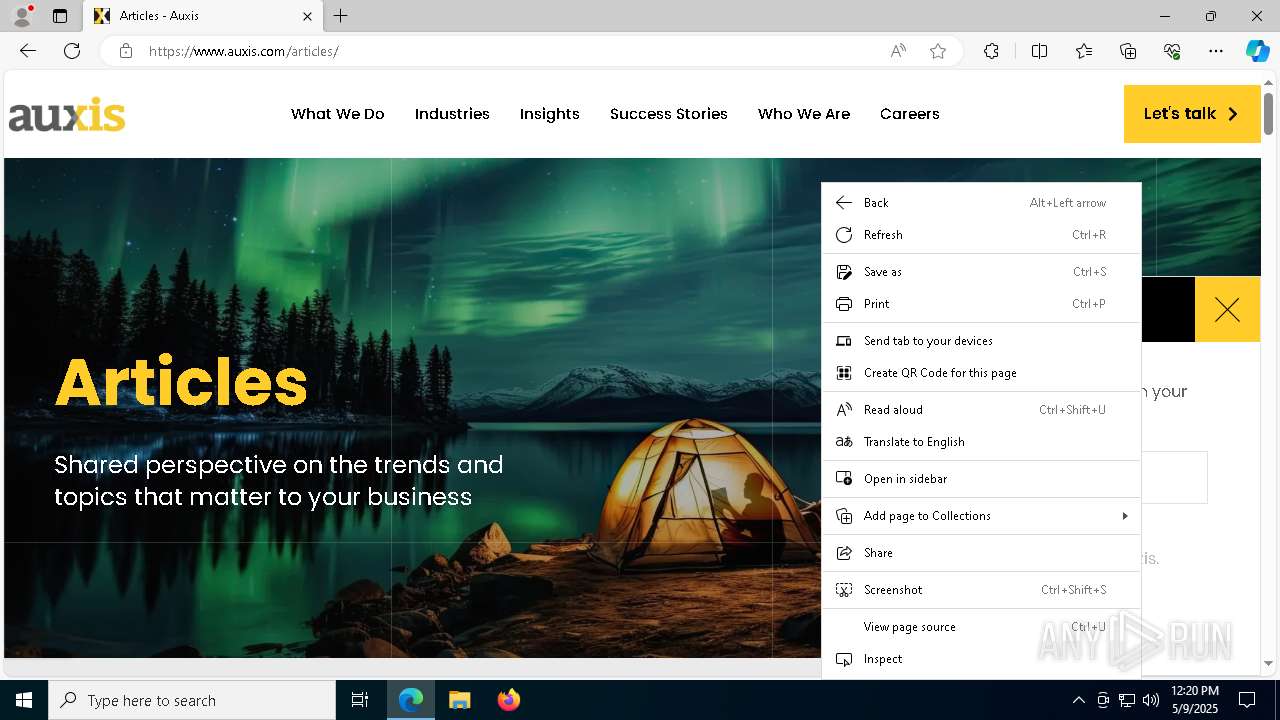
Task: Open Settings and more ellipsis menu
Action: click(x=1216, y=51)
